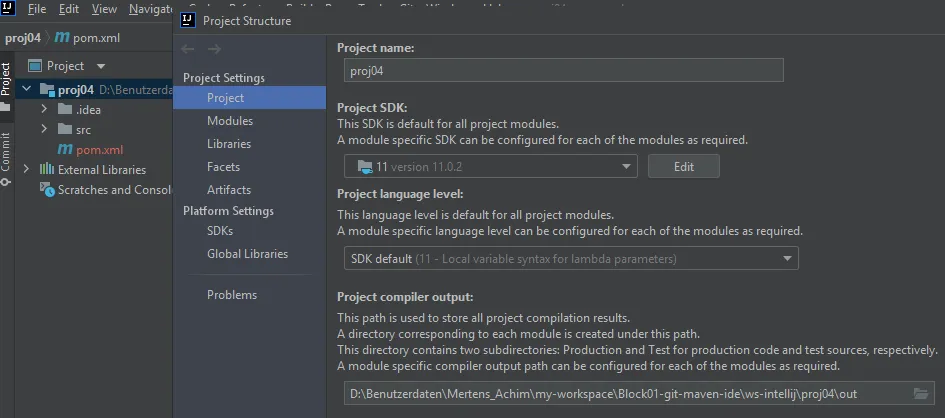Collapse the proj04 root tree node

pos(26,90)
